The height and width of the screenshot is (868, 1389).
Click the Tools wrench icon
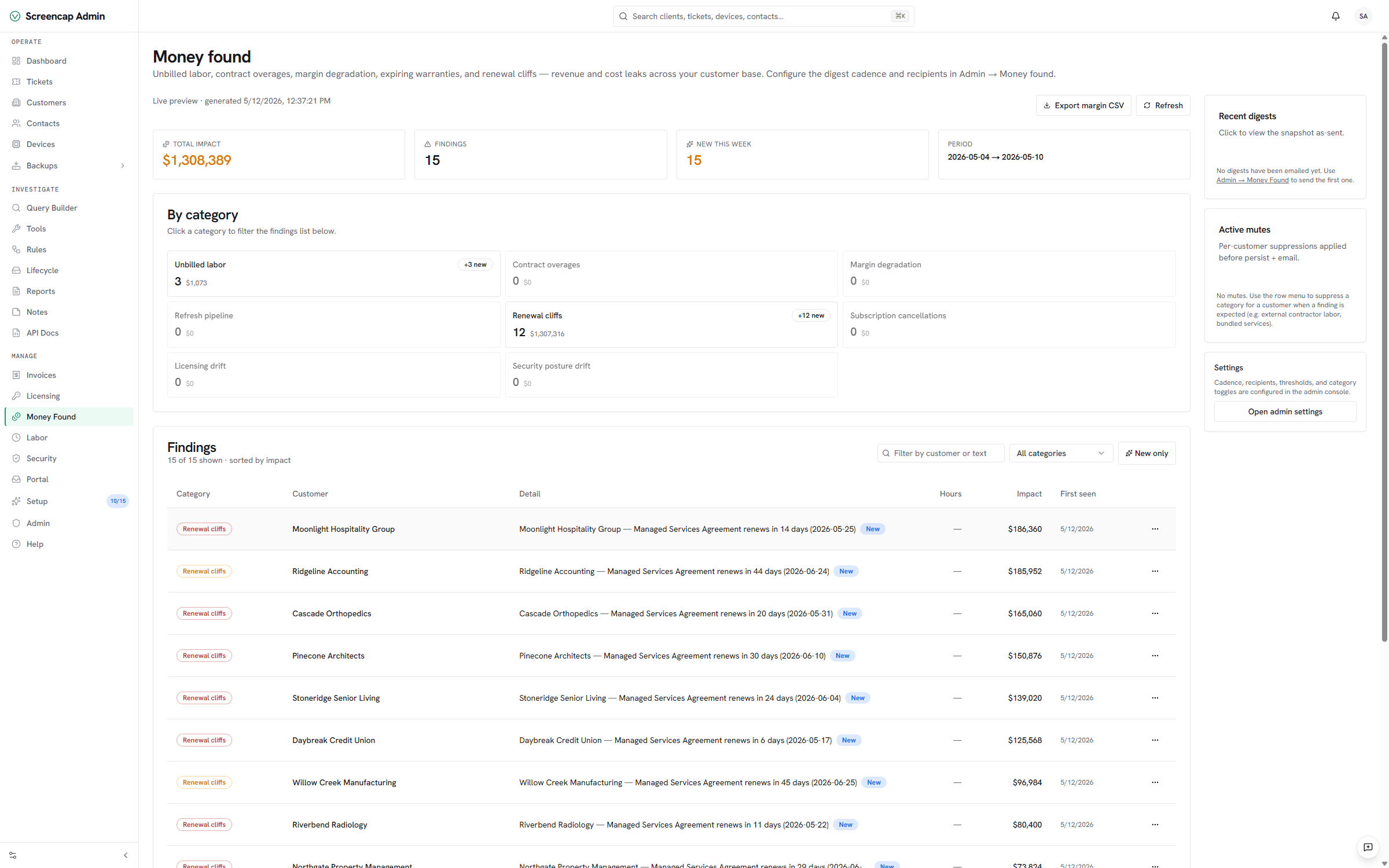coord(16,229)
